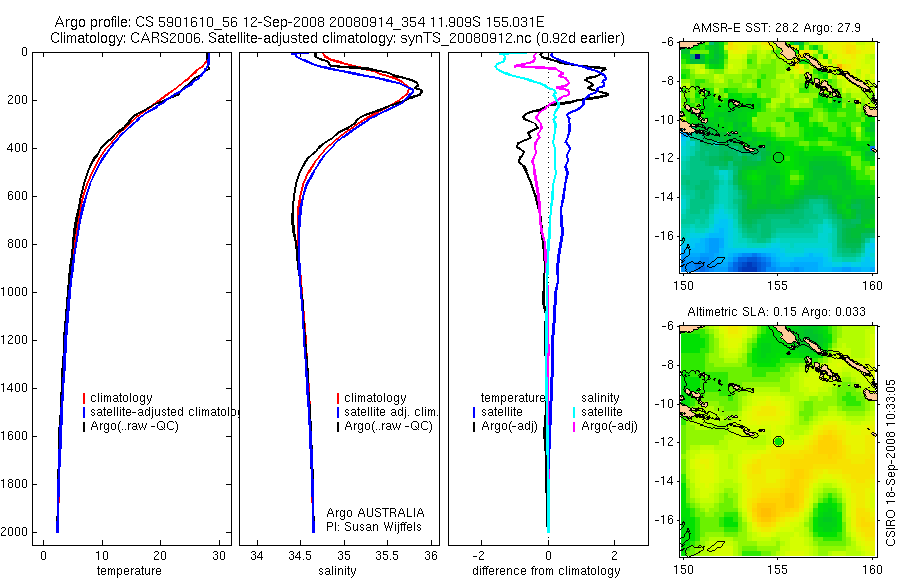Click 'Argo(..raw -QC)' legend entry in salinity plot
The image size is (900, 580).
[386, 426]
